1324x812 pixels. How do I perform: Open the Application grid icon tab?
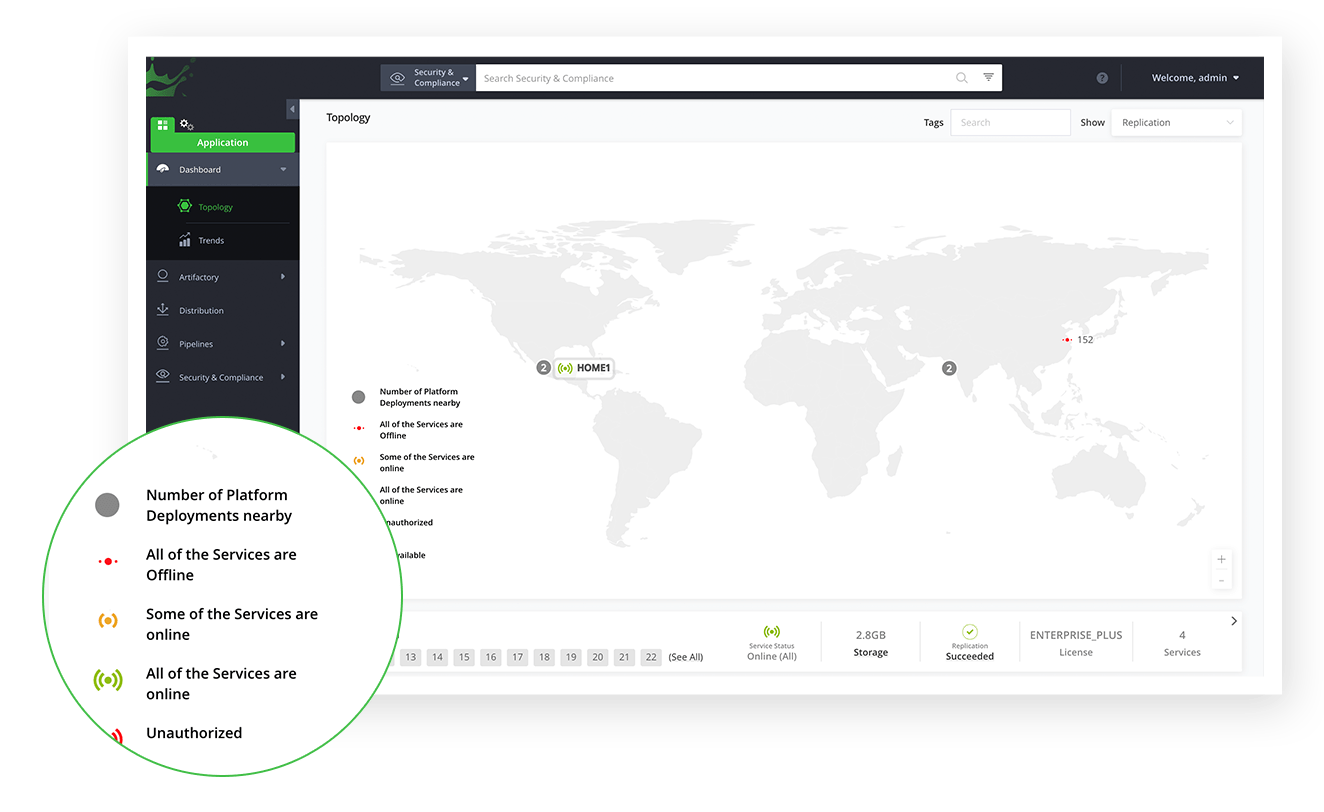click(x=163, y=125)
